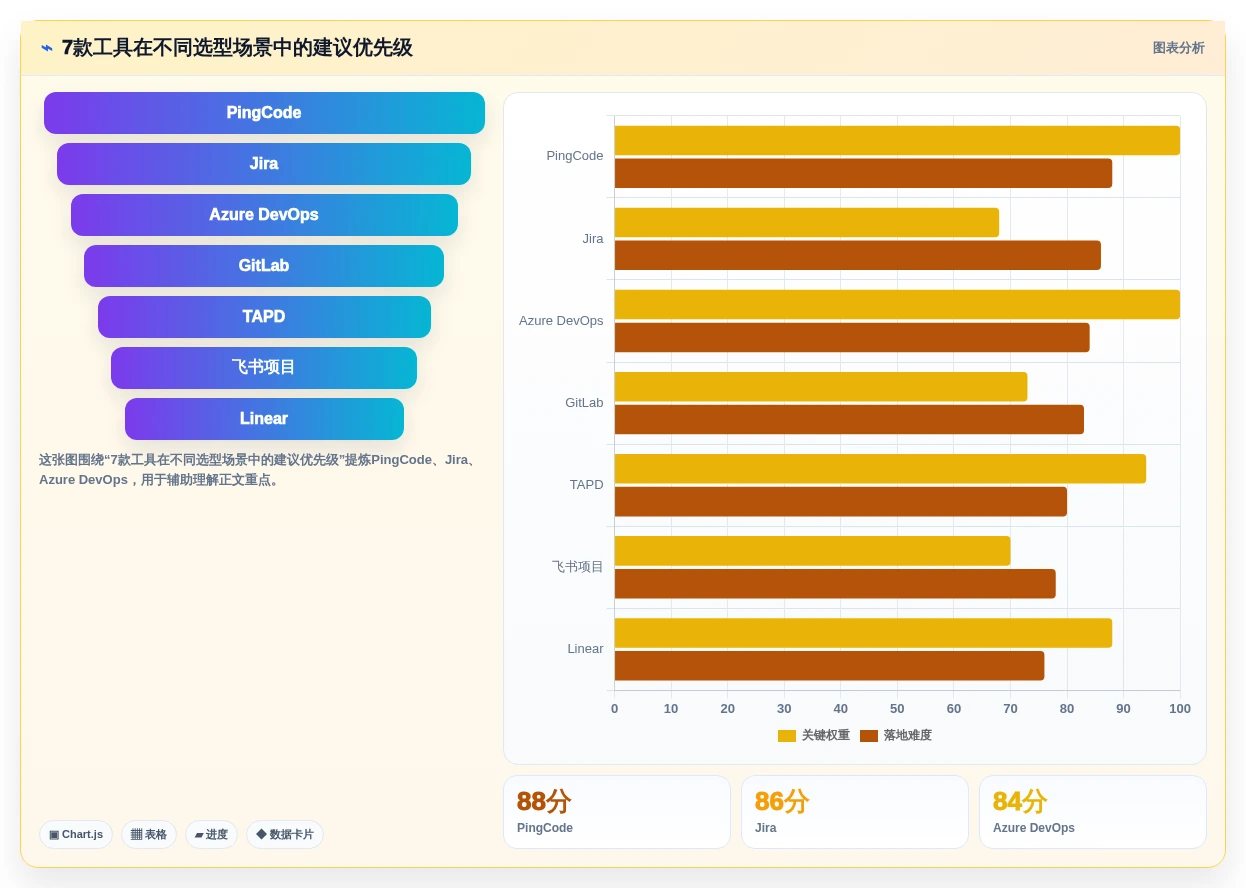Click the 进度 tag chip

(x=211, y=834)
